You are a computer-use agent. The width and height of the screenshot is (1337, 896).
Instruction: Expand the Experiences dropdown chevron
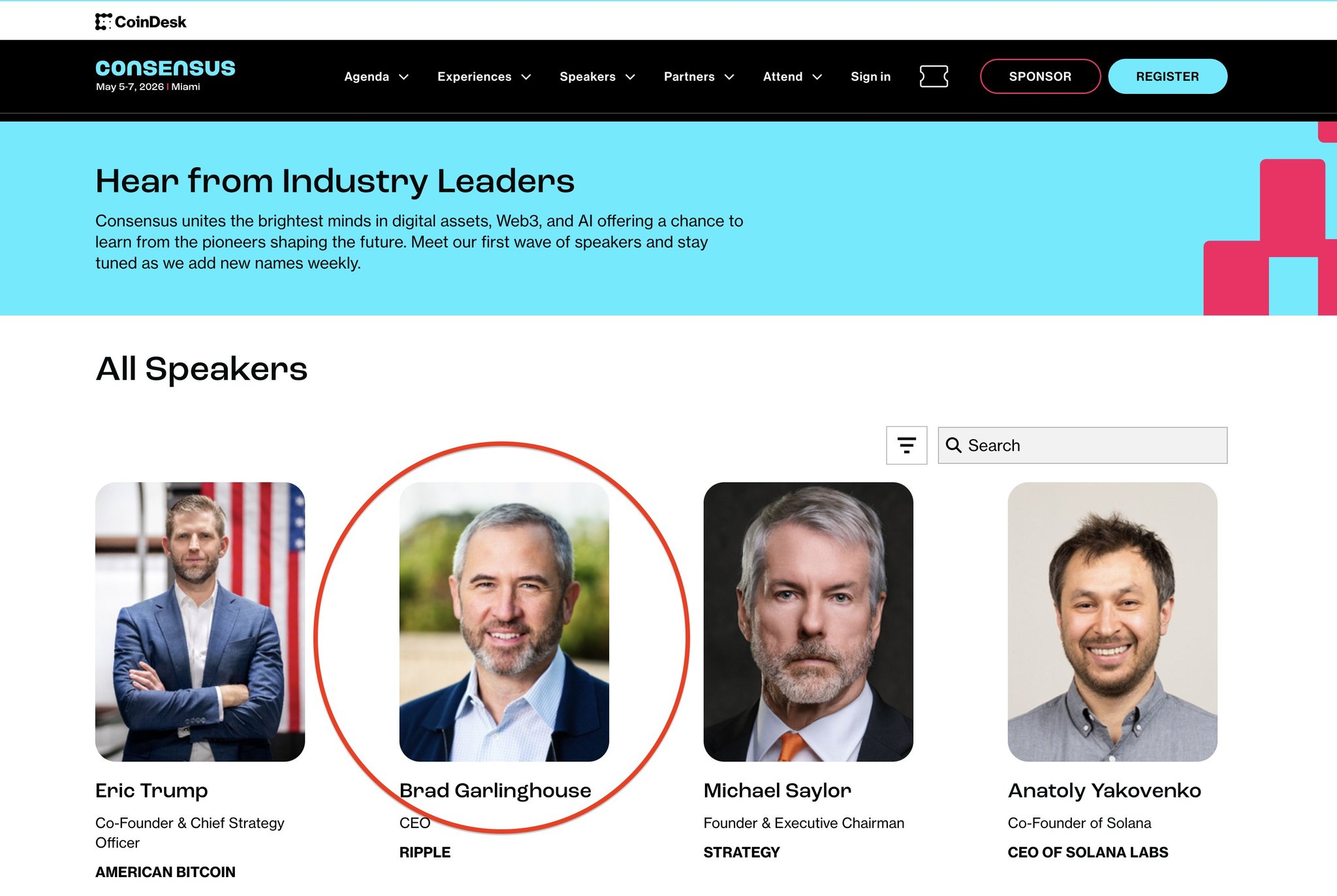(x=526, y=76)
